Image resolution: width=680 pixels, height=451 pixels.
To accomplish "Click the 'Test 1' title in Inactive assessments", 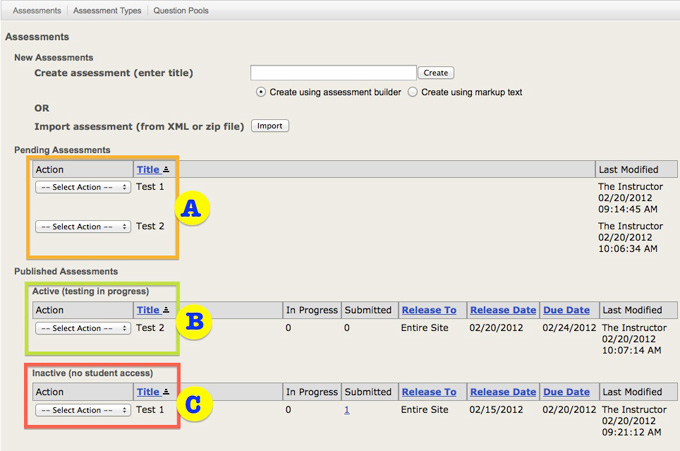I will (150, 410).
